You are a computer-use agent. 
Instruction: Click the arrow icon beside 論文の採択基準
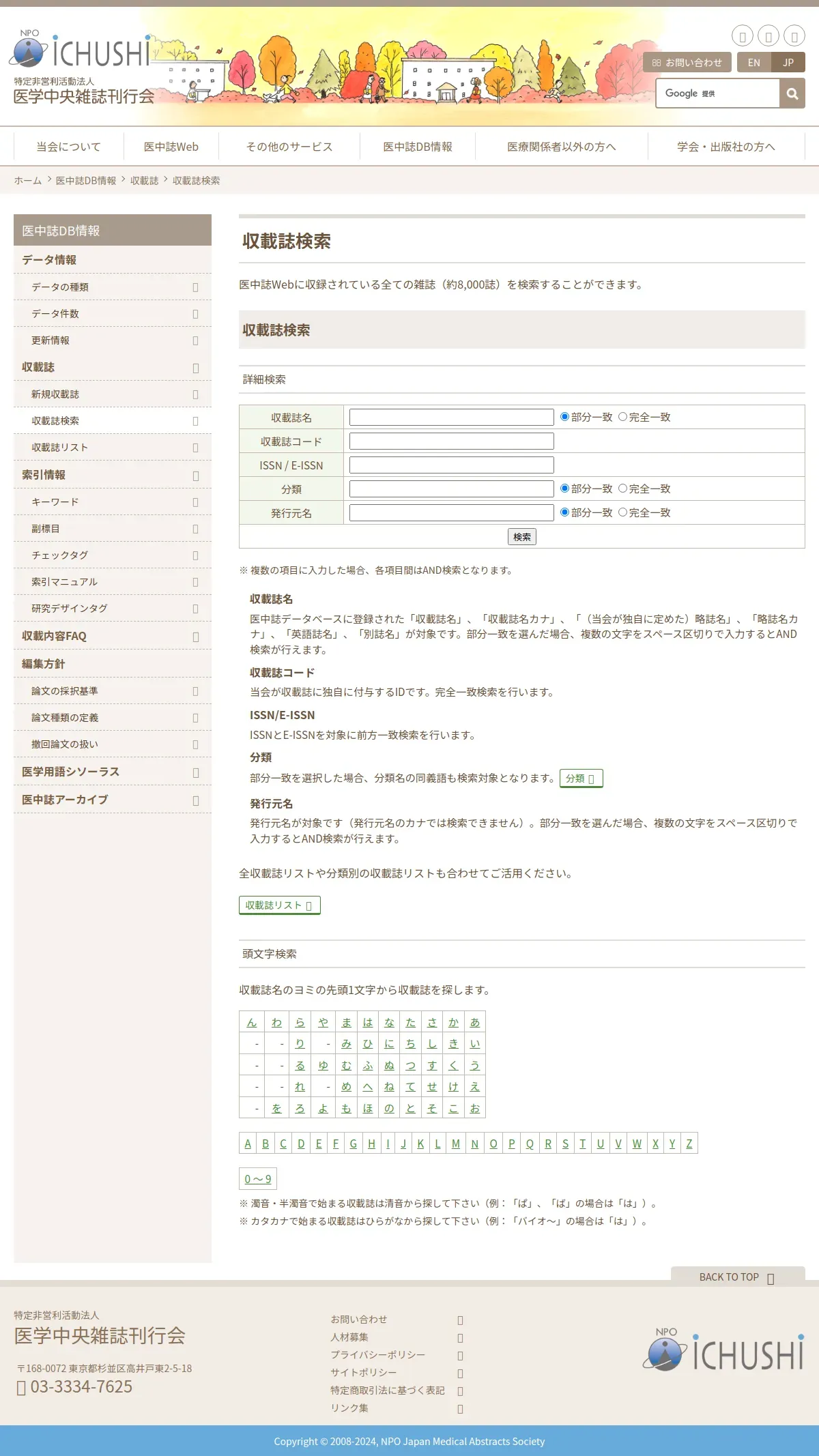[195, 691]
